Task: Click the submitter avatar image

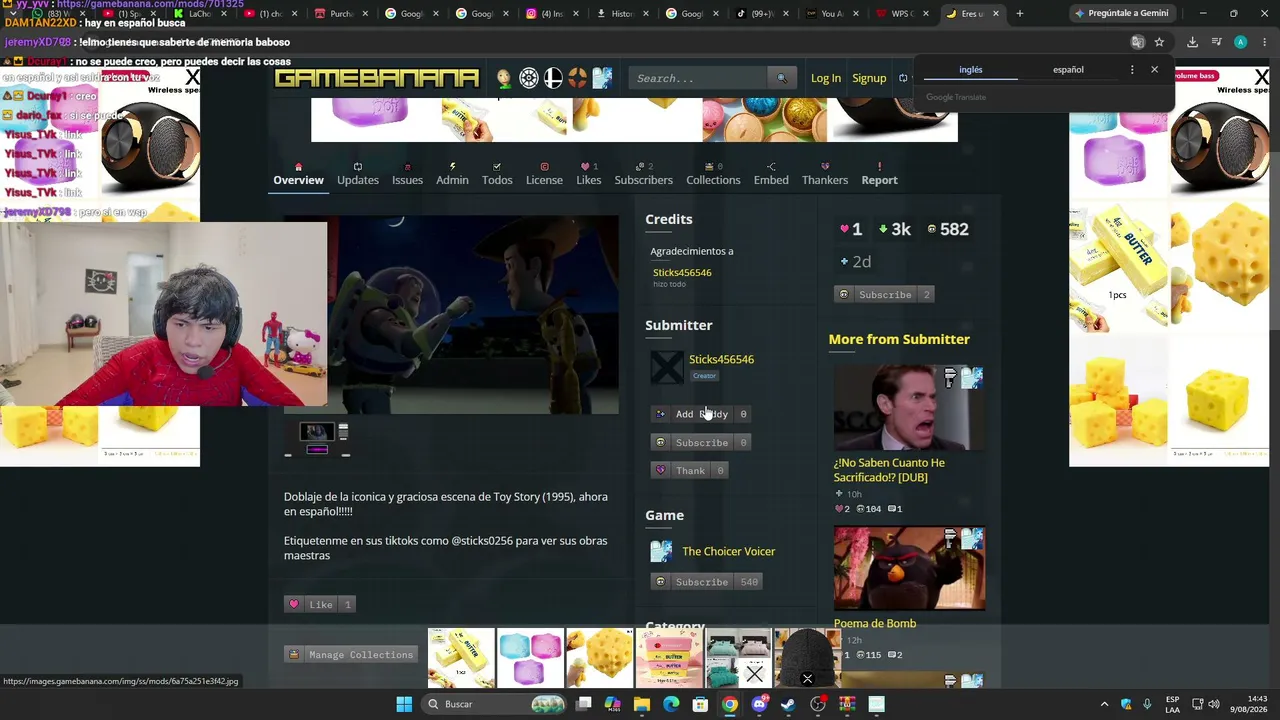Action: tap(666, 368)
